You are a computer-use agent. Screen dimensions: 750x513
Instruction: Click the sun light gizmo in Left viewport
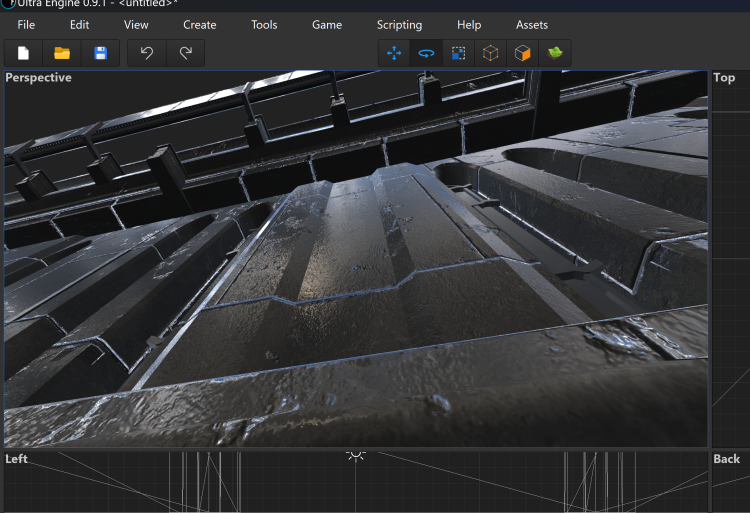point(355,455)
